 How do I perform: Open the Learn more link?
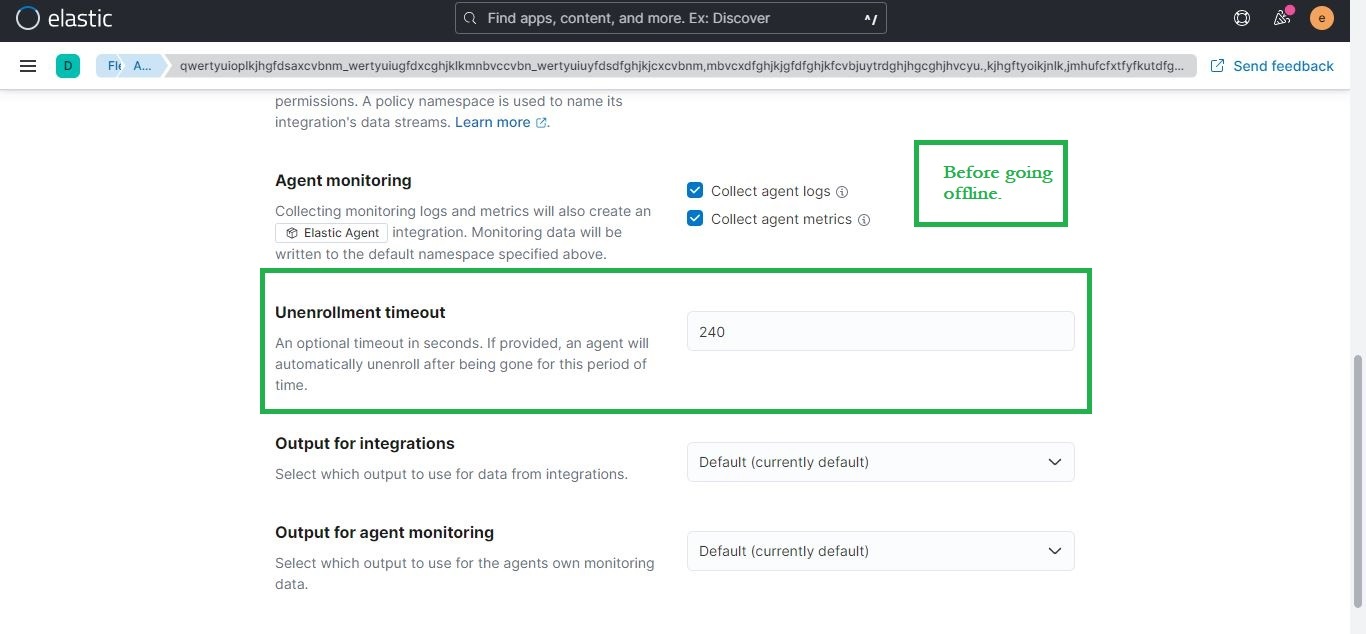[x=492, y=122]
